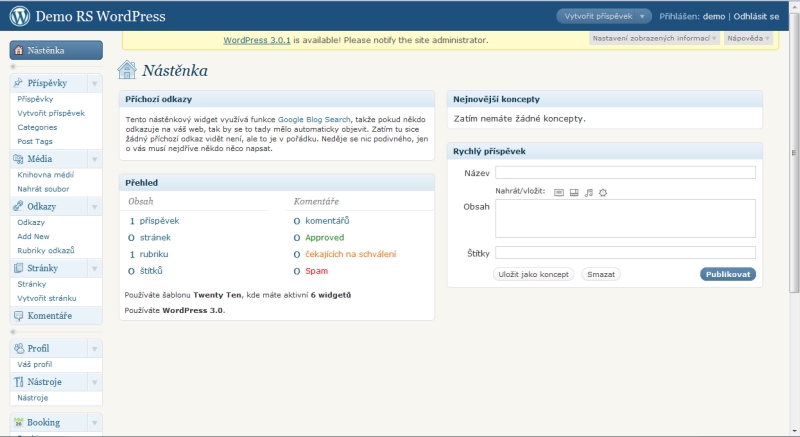This screenshot has width=800, height=437.
Task: Select Vytvořit stránku in sidebar
Action: pos(47,298)
